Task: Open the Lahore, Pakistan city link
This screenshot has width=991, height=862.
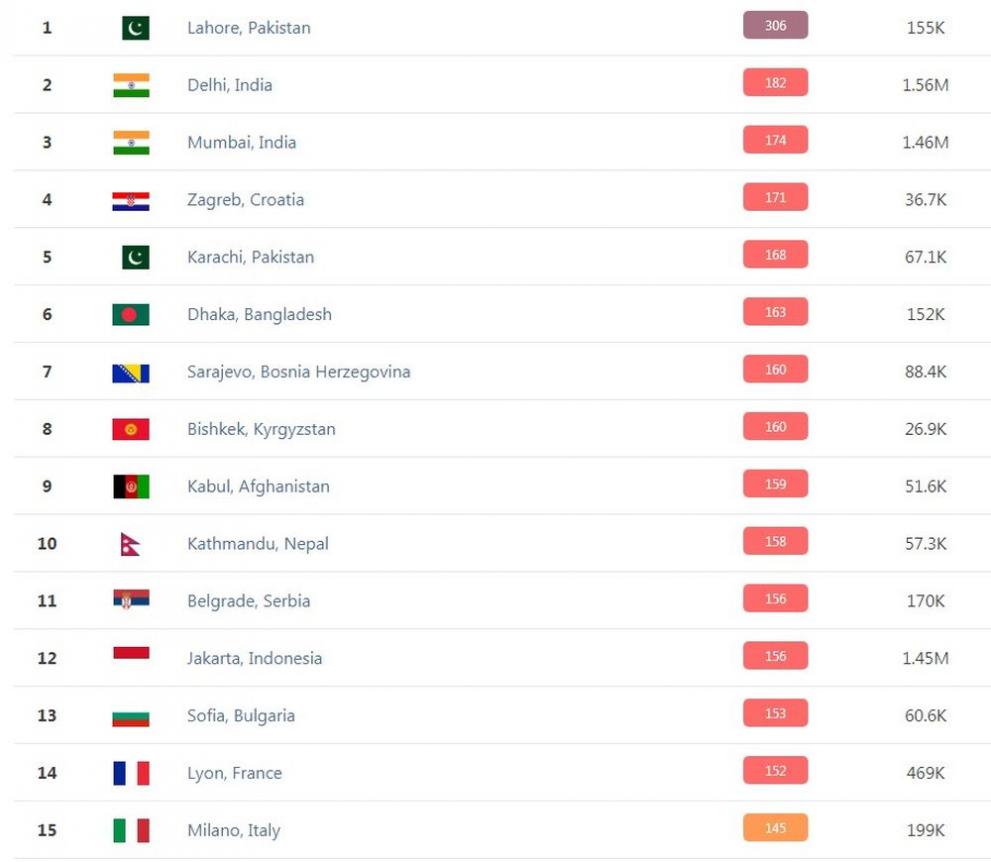Action: (249, 28)
